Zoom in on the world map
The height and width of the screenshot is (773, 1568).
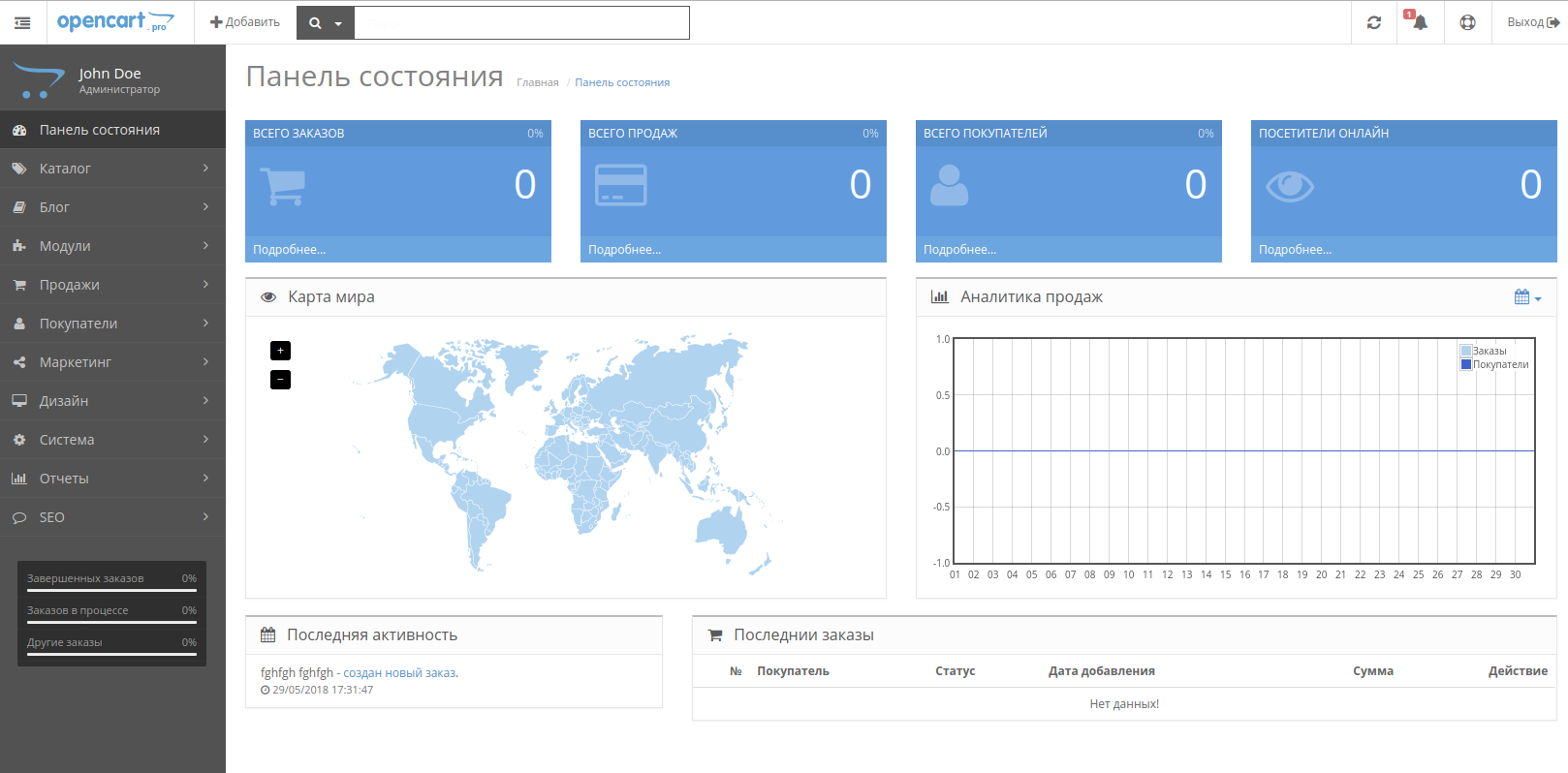pyautogui.click(x=280, y=351)
